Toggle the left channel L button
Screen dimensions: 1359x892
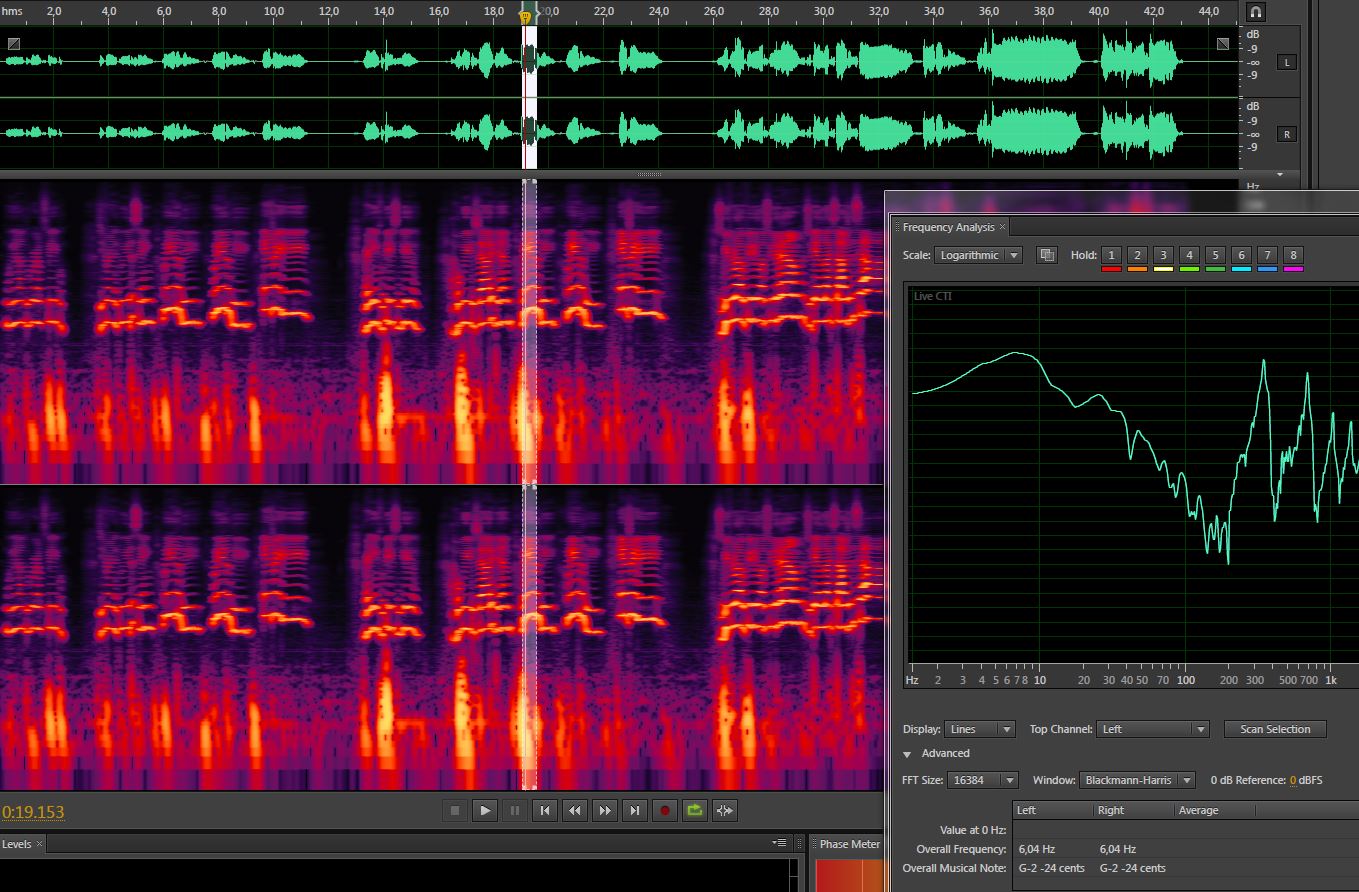(1286, 63)
